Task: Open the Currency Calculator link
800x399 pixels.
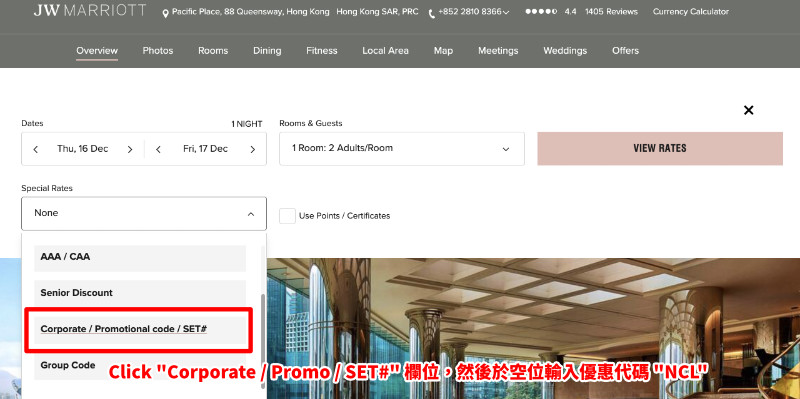Action: point(691,12)
